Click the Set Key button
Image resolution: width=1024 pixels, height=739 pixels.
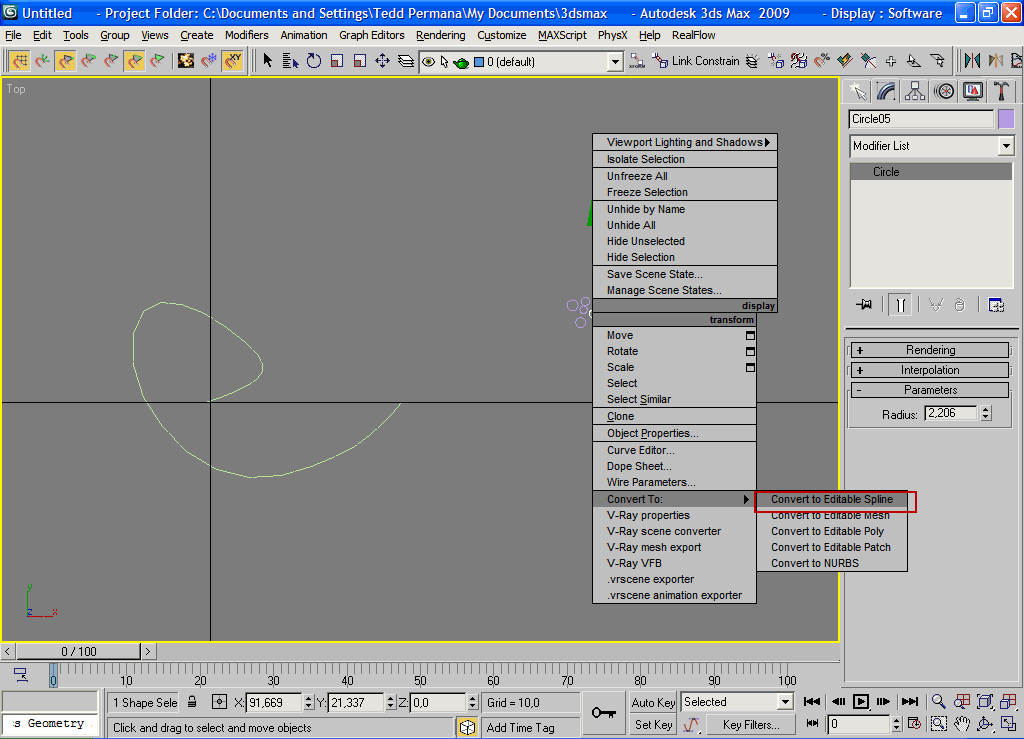click(653, 725)
